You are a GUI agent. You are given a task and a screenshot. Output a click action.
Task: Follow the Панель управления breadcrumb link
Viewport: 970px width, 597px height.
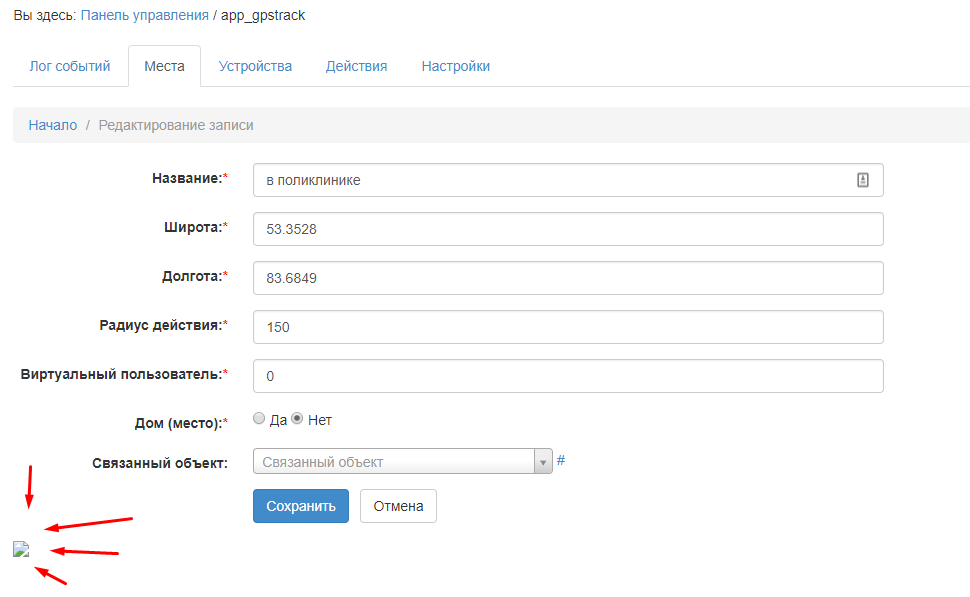pos(145,15)
